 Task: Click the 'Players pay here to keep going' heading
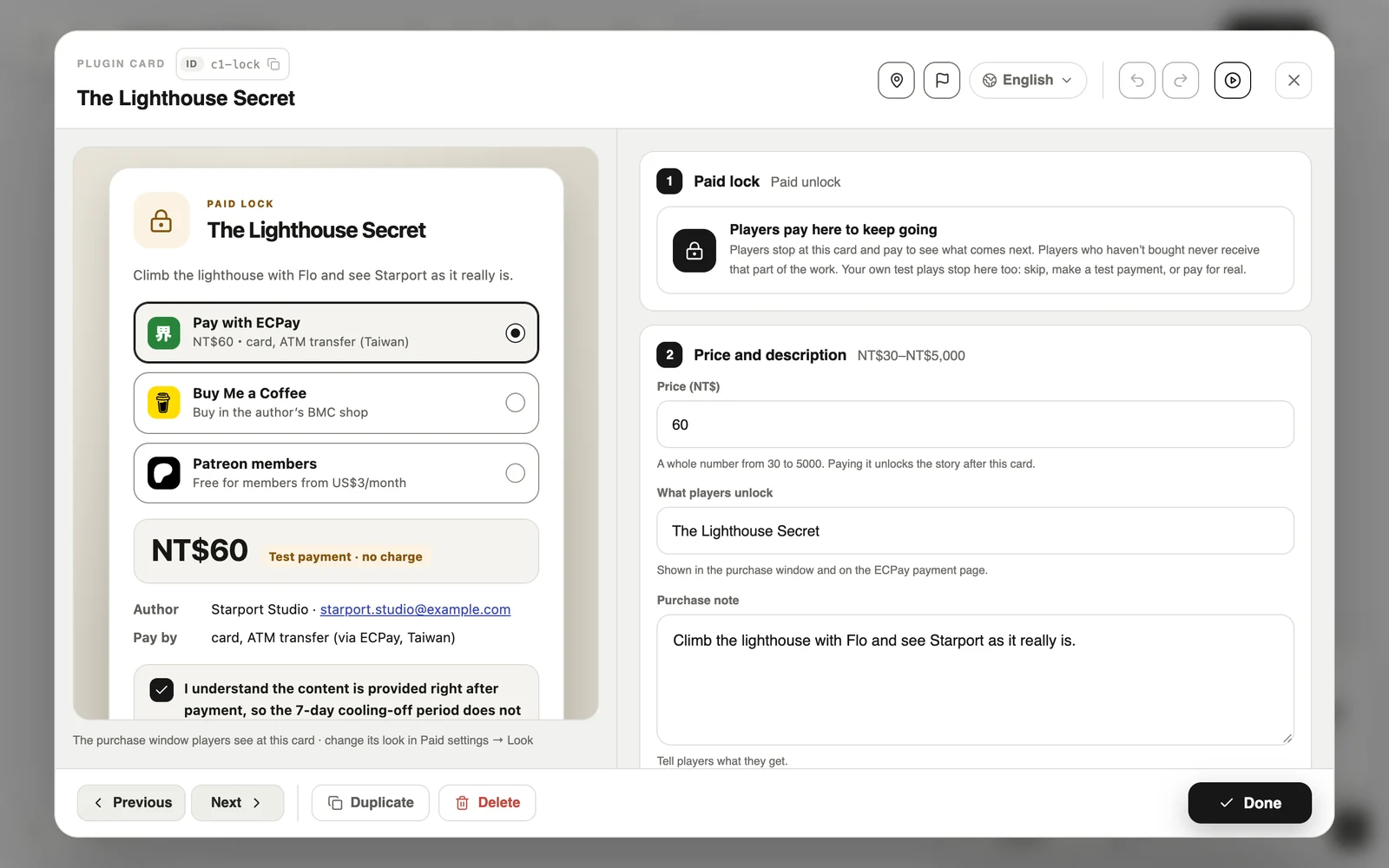(x=833, y=229)
